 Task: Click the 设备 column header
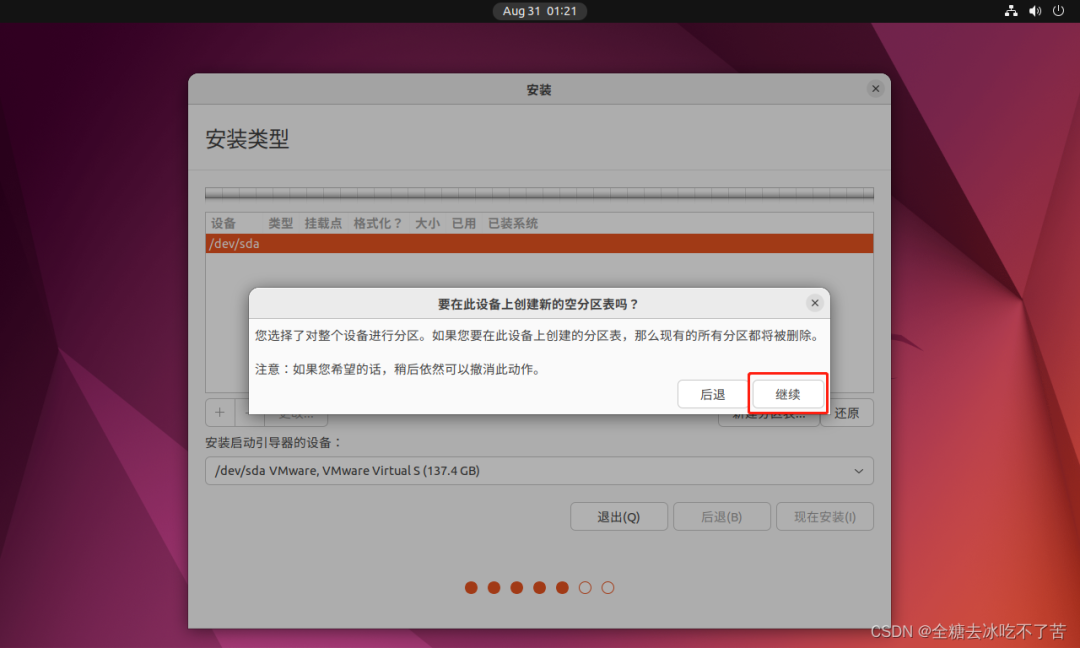click(223, 223)
